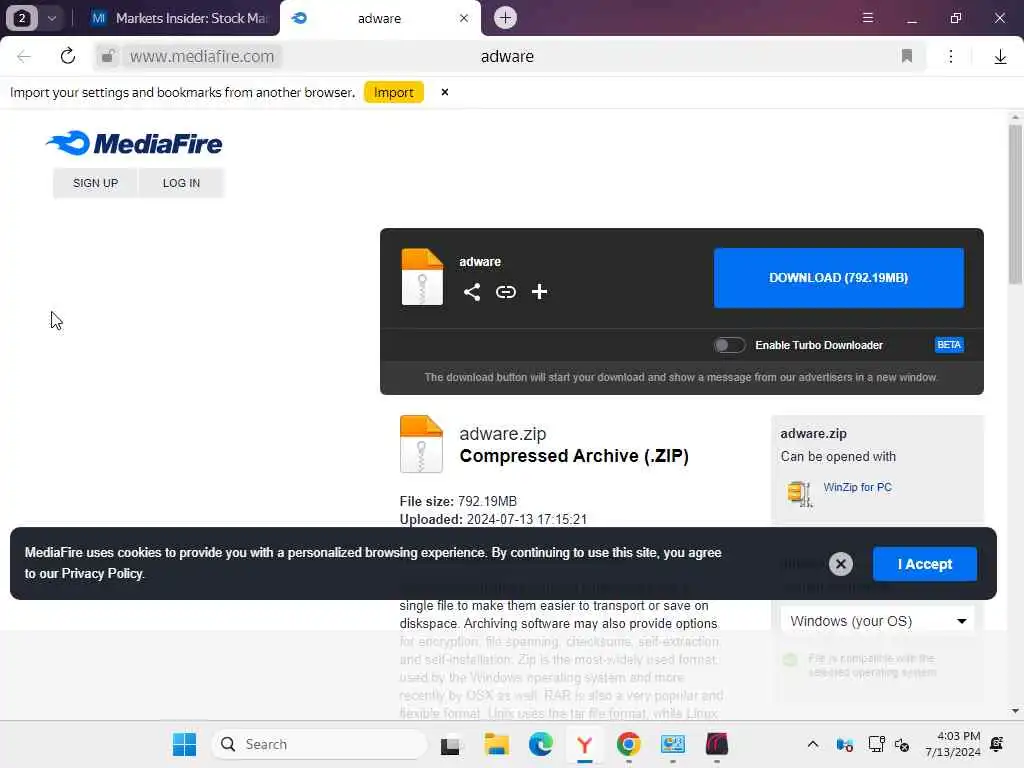This screenshot has width=1024, height=768.
Task: Click the adware zip file icon in dark panel
Action: coord(422,277)
